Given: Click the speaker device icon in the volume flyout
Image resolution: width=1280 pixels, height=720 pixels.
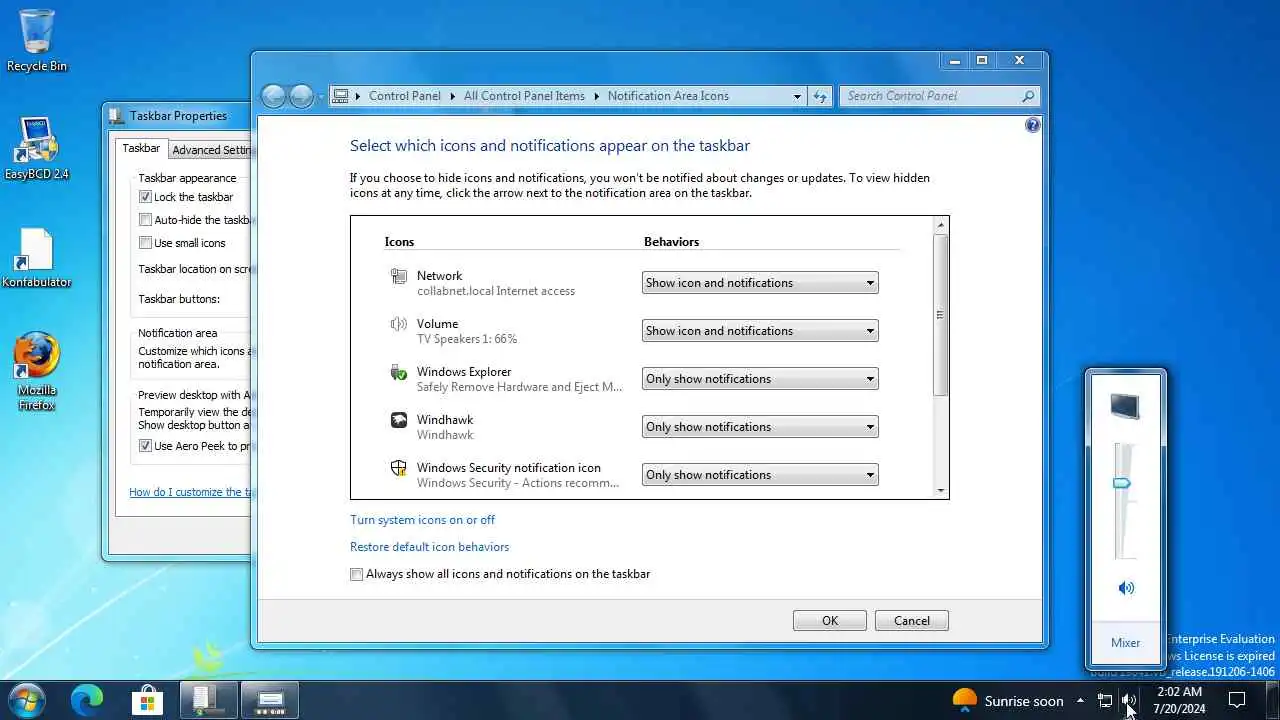Looking at the screenshot, I should [x=1124, y=406].
